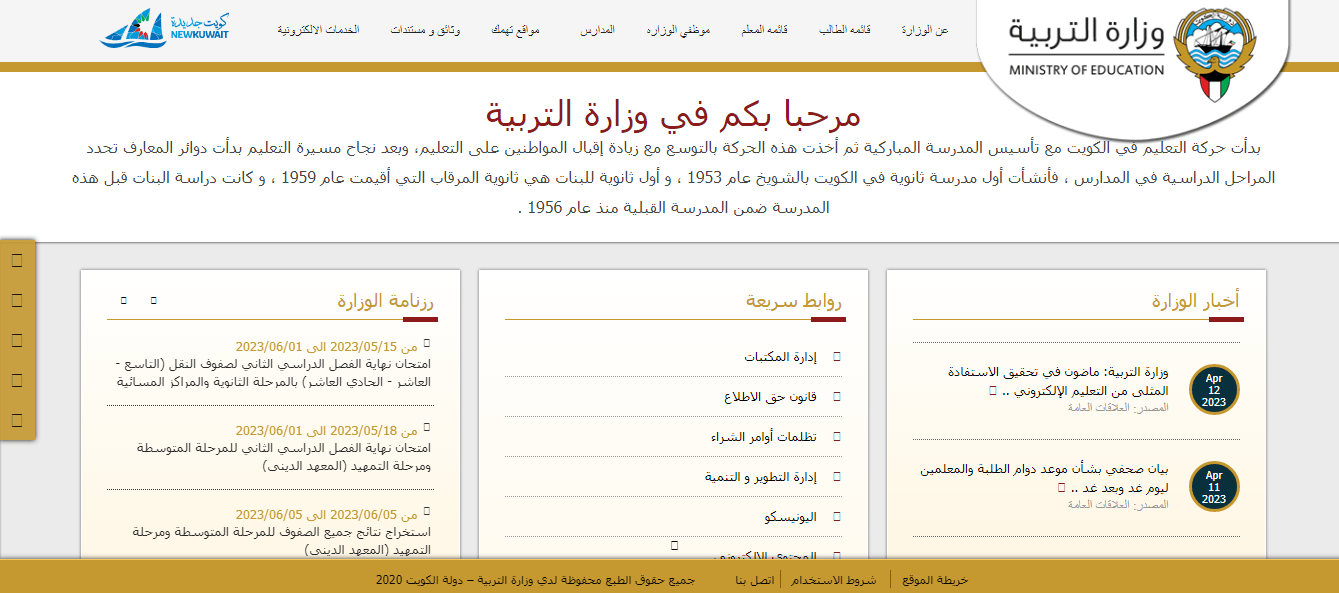Click the روابط سريعة section heading
The height and width of the screenshot is (593, 1339).
pos(795,300)
